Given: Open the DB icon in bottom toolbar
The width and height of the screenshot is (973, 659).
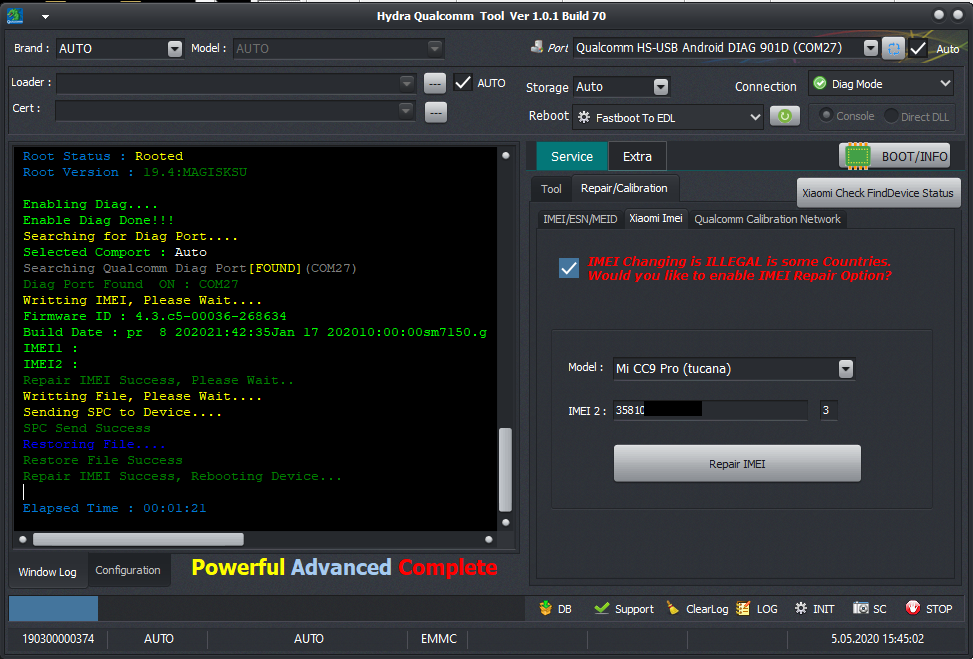Looking at the screenshot, I should click(x=546, y=608).
